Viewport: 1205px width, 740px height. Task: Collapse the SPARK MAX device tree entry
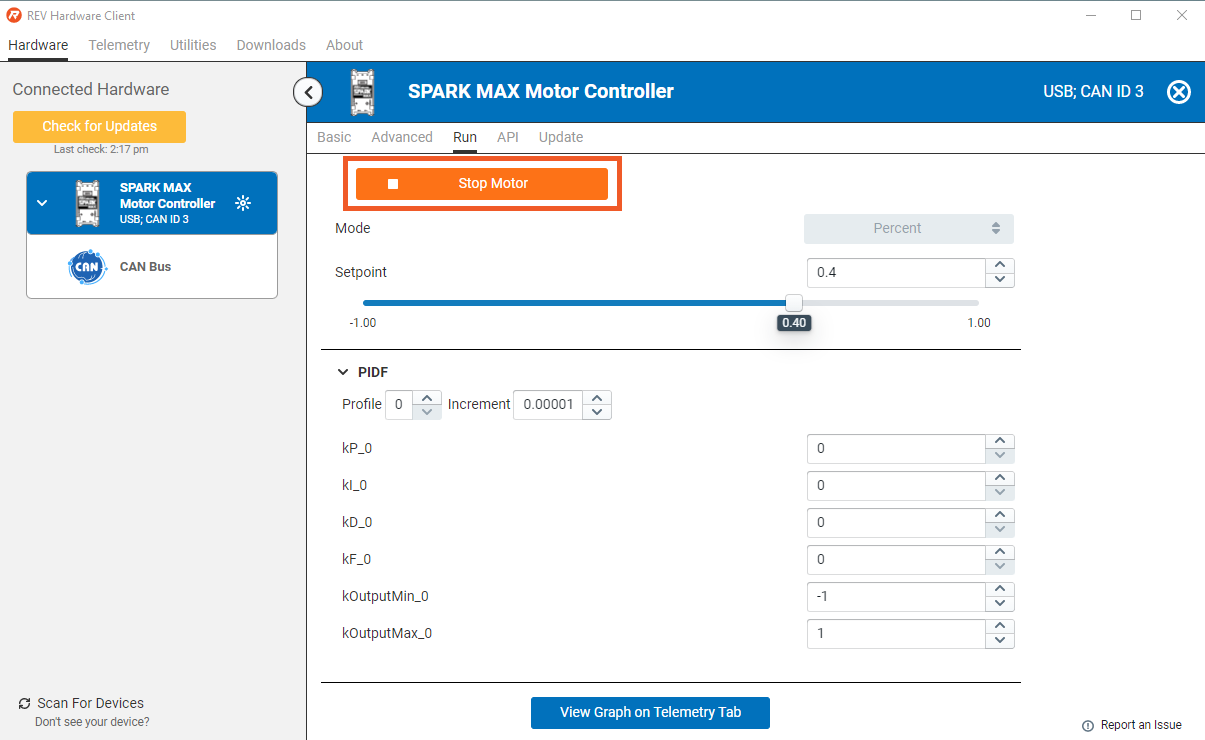pos(42,203)
